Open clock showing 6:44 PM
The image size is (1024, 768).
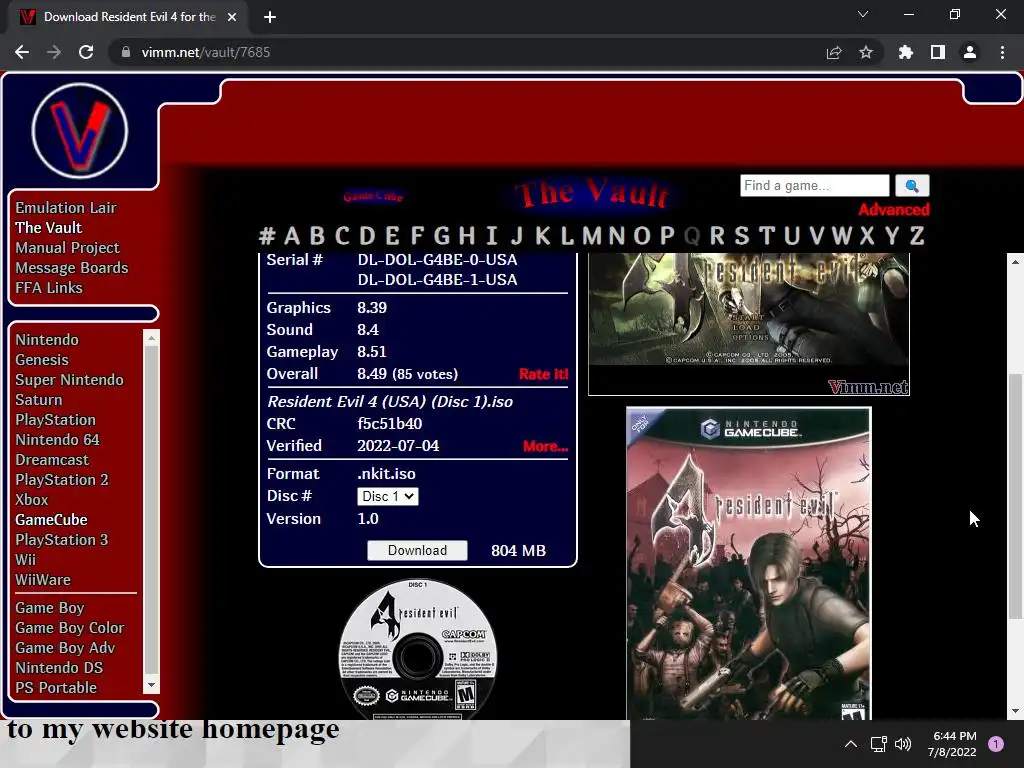tap(952, 744)
